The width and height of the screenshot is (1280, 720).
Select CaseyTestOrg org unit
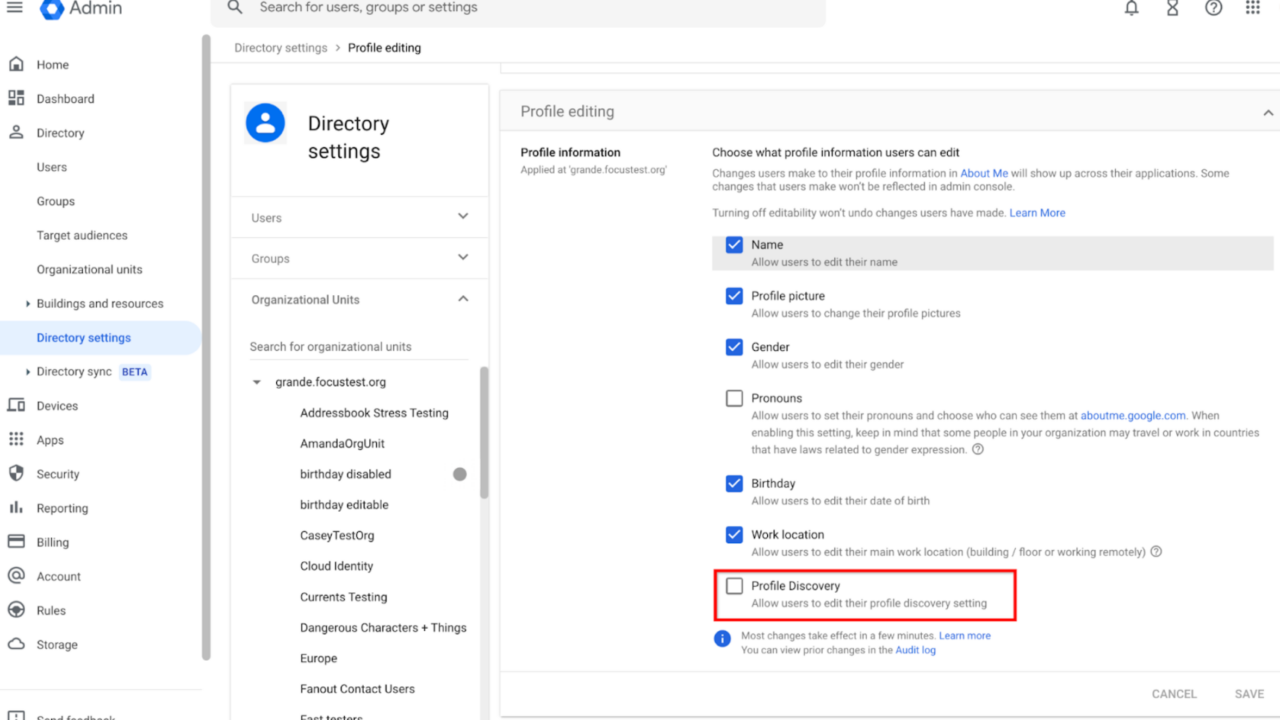337,535
